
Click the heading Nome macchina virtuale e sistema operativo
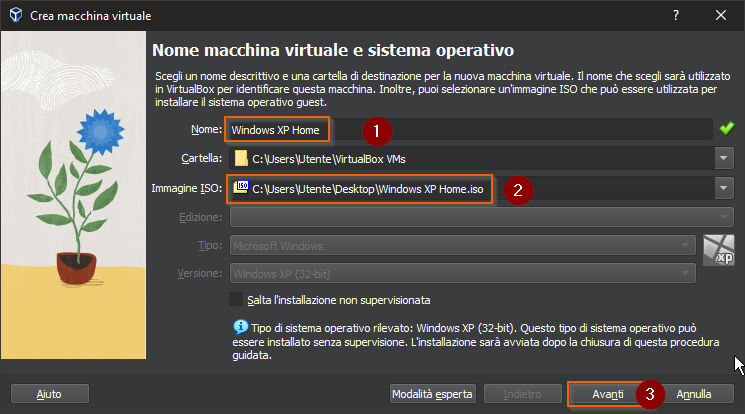click(x=333, y=50)
